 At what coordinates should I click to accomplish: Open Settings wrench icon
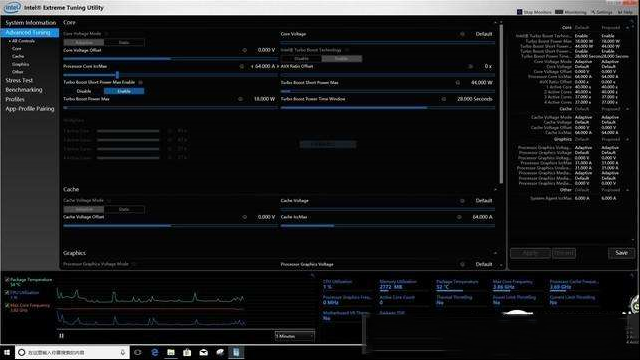593,12
